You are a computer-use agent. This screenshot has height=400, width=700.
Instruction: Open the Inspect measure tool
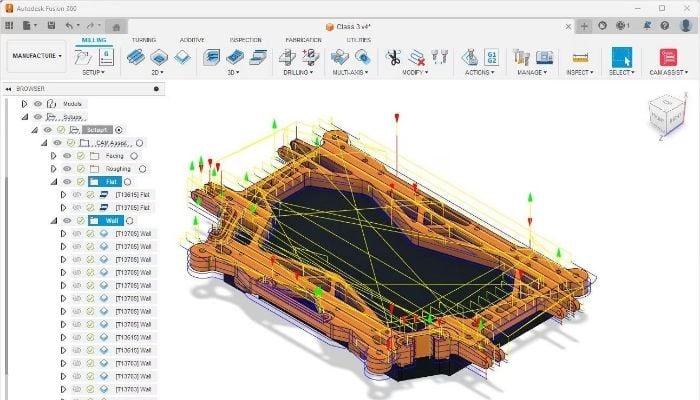[x=579, y=57]
